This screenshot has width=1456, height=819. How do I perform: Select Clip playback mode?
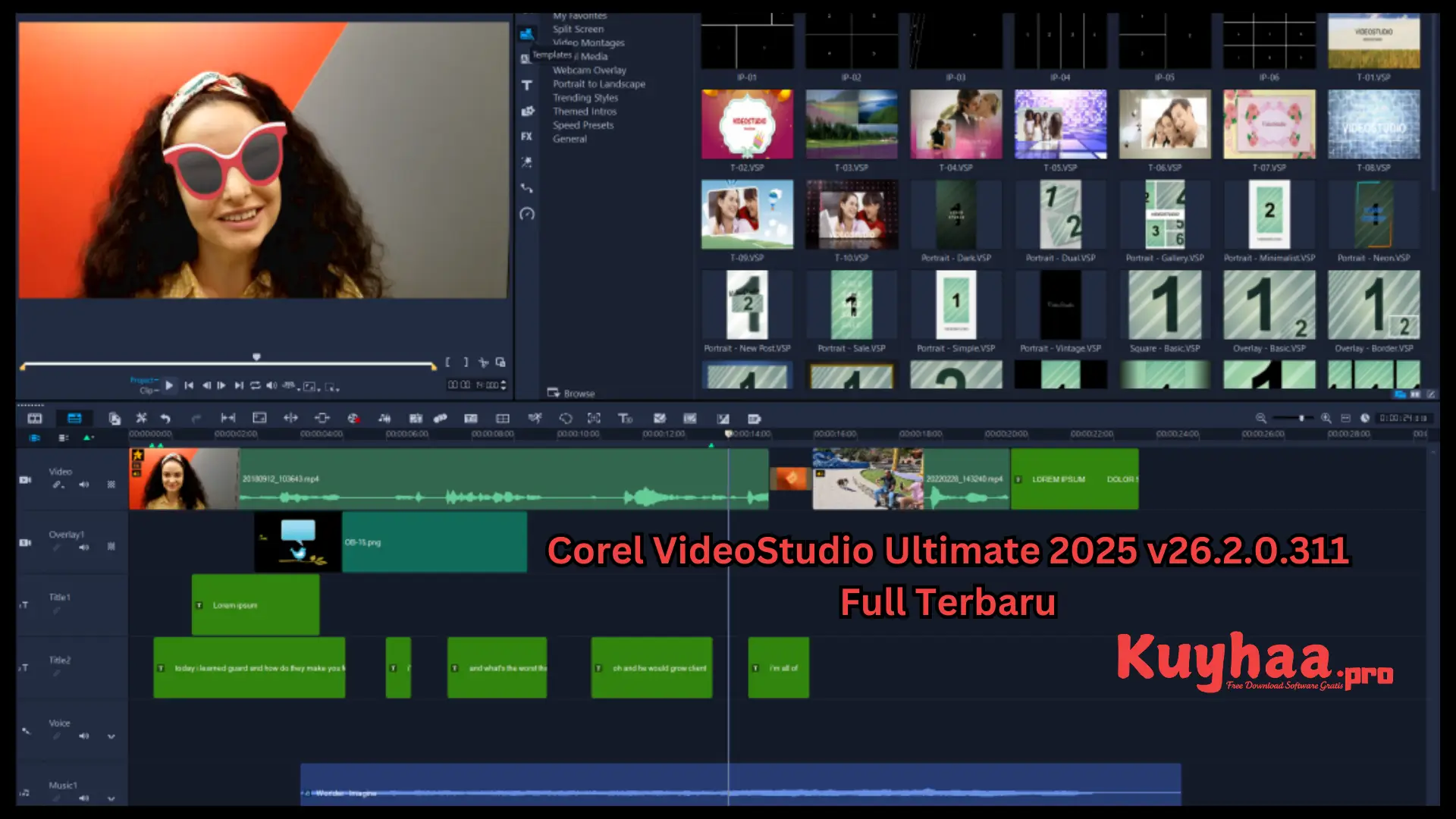click(x=148, y=391)
